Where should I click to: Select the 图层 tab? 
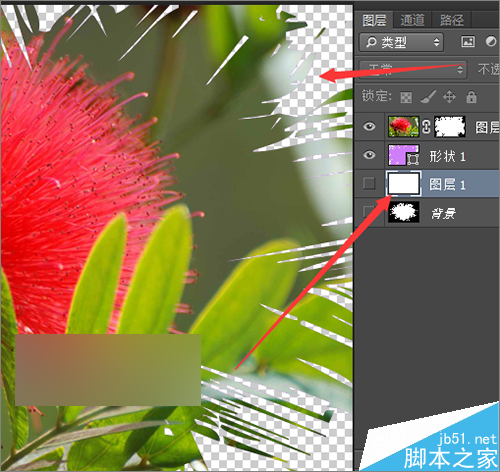pos(374,20)
